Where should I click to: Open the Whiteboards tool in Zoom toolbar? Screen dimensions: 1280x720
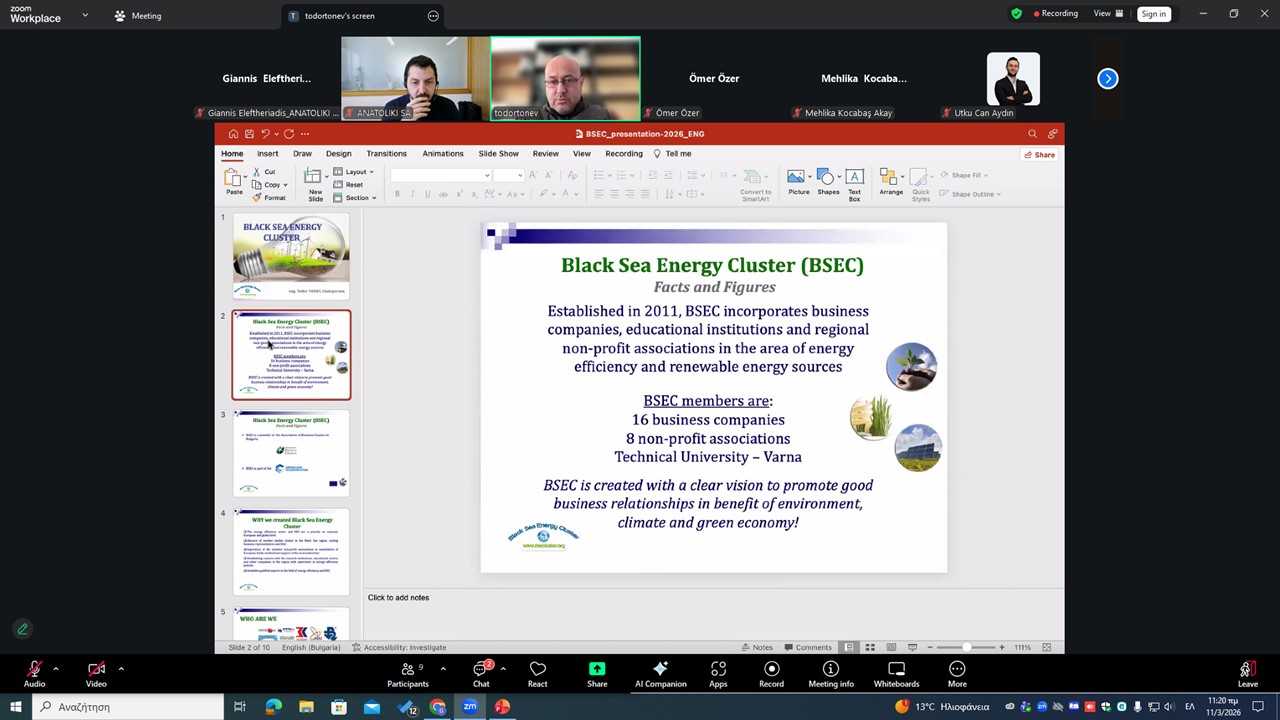pyautogui.click(x=896, y=674)
